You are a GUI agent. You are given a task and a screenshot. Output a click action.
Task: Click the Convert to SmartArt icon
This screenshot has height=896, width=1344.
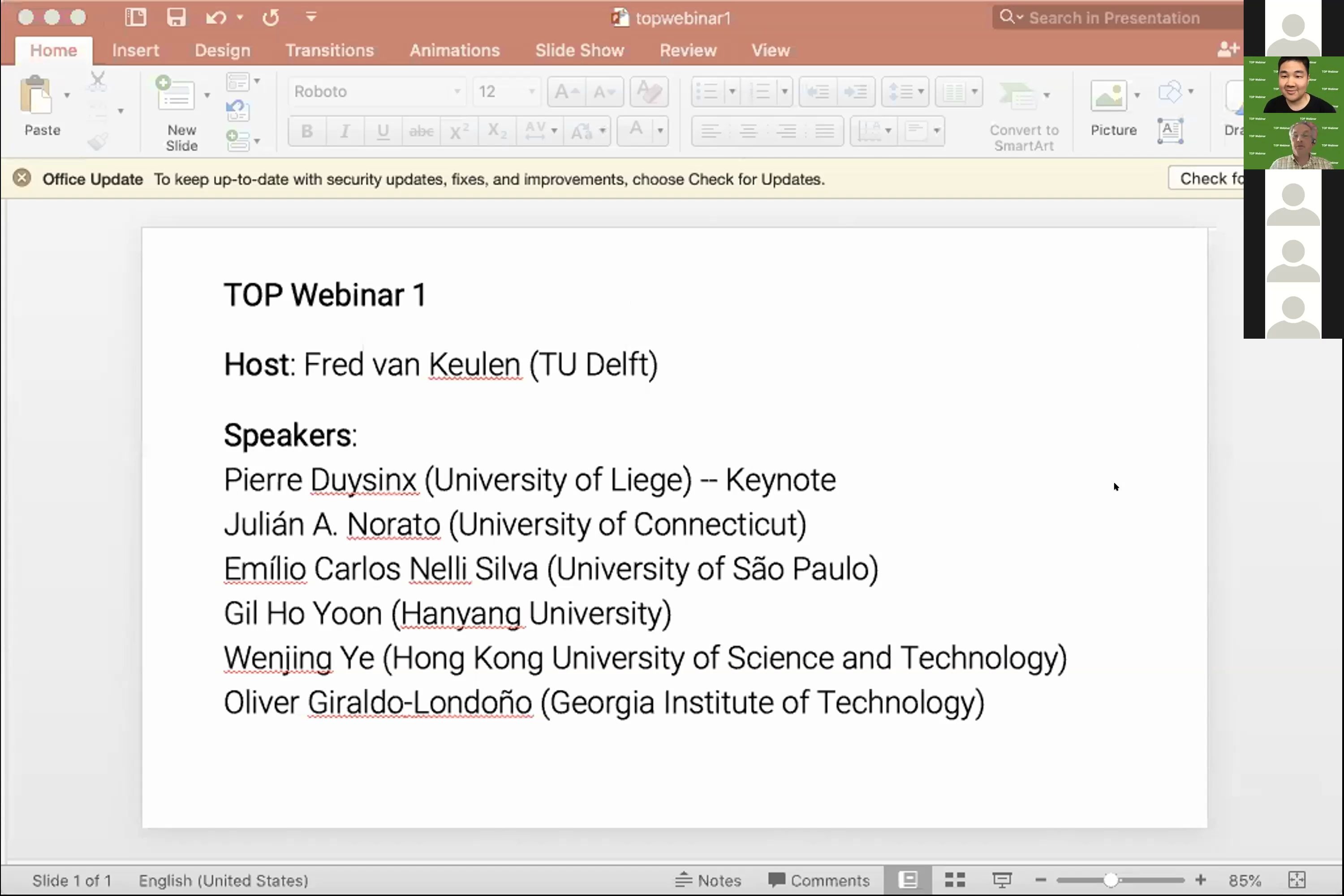(1018, 96)
